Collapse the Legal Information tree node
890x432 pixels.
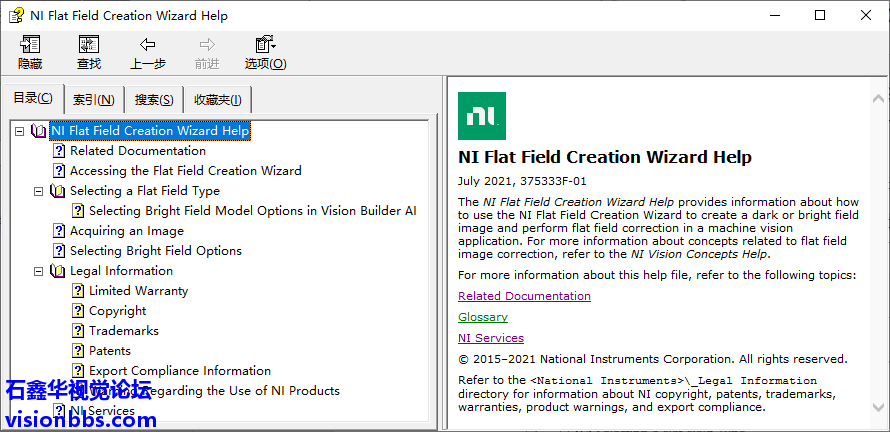(39, 271)
